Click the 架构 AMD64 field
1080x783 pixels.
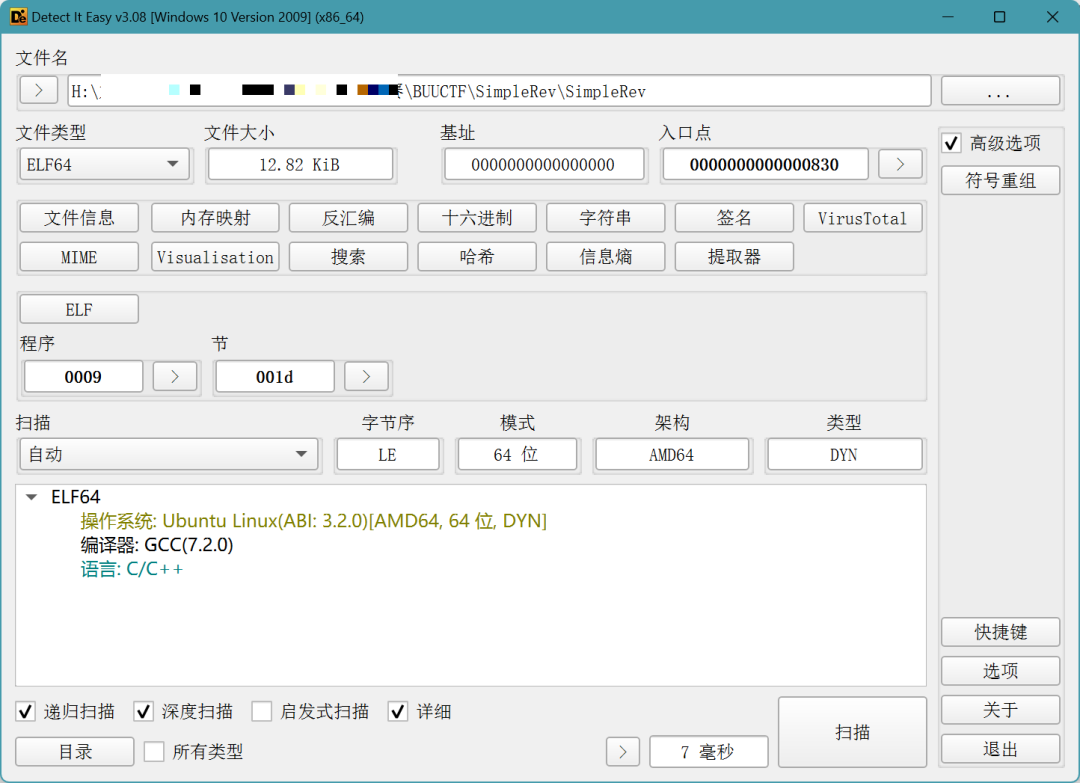[x=672, y=455]
